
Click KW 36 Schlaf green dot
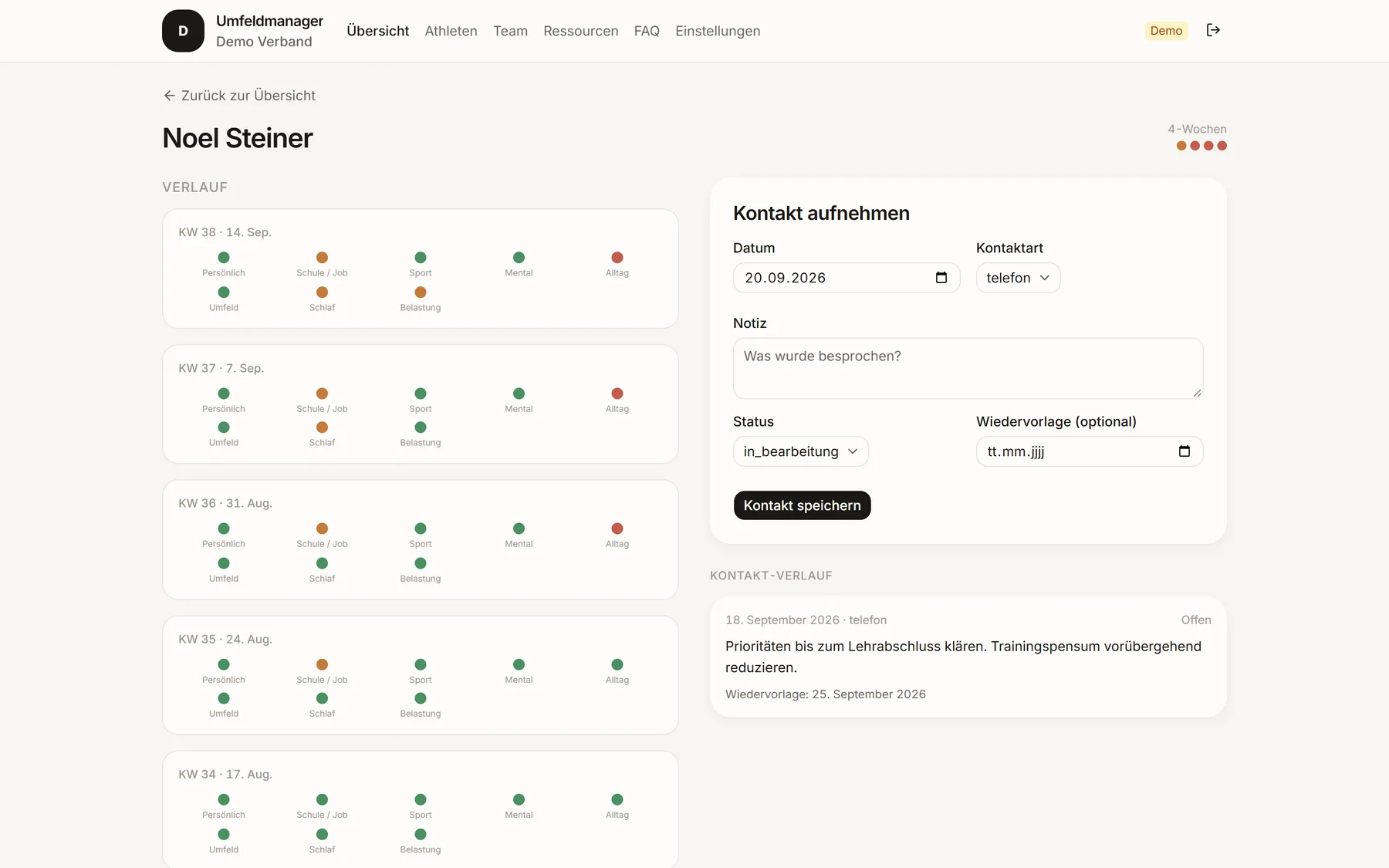click(x=322, y=563)
